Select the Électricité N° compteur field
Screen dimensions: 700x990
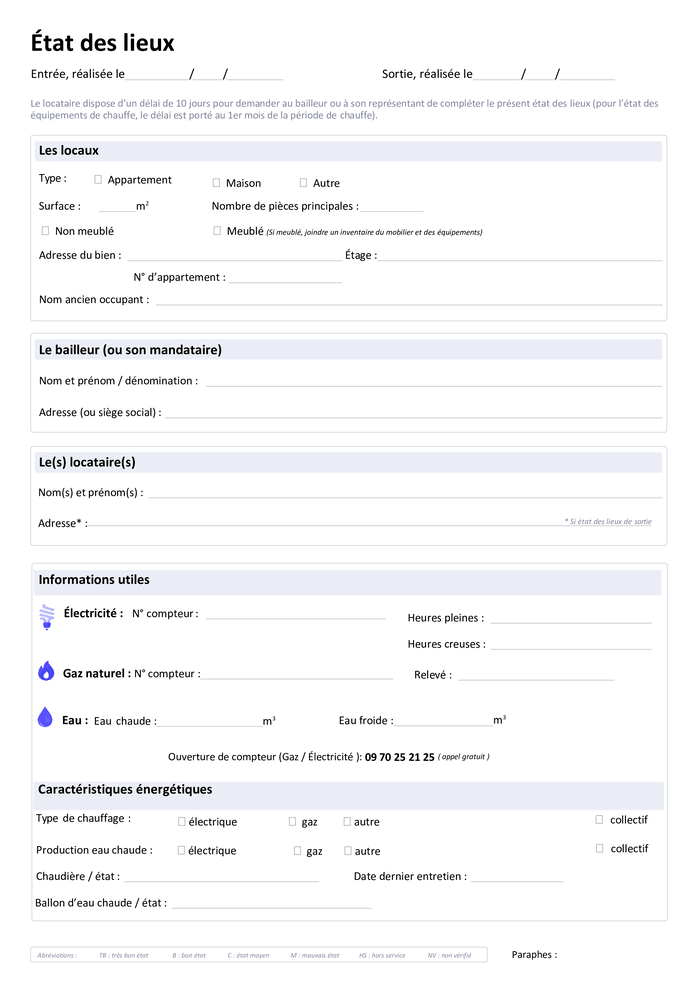point(295,614)
